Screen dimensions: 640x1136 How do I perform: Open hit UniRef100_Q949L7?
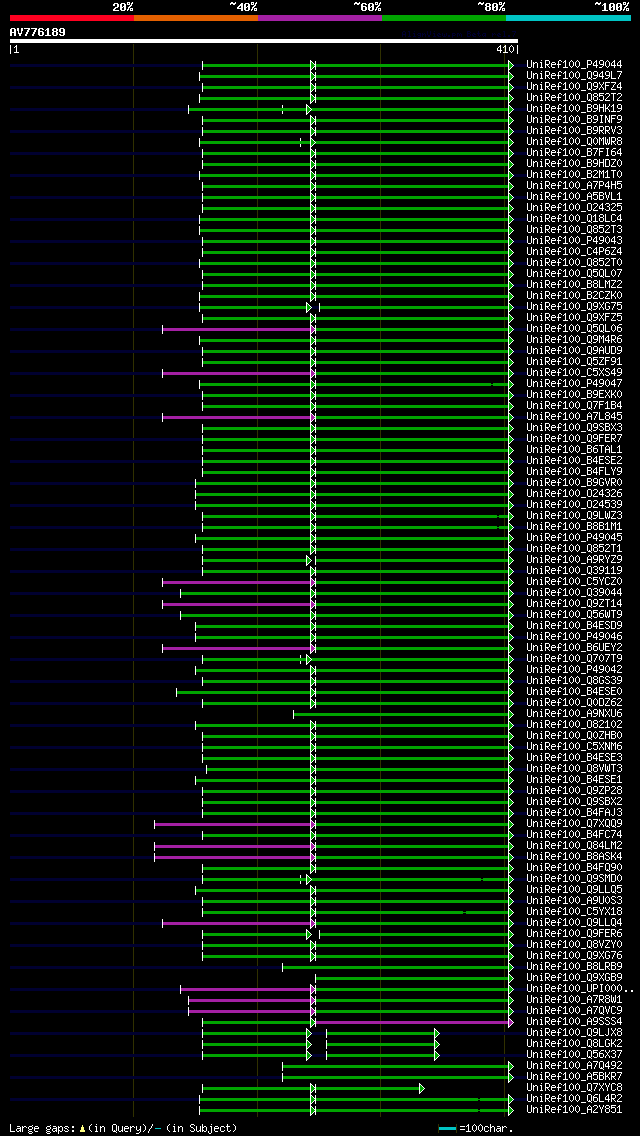coord(574,75)
